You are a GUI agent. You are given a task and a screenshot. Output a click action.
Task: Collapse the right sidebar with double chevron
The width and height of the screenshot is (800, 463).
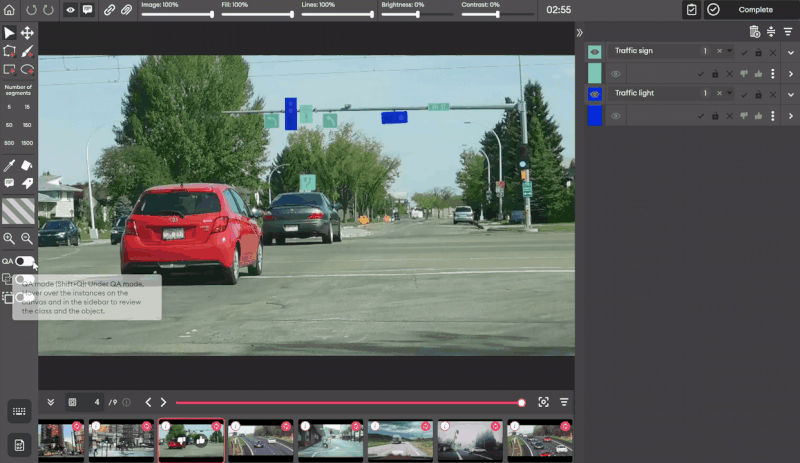click(x=580, y=33)
